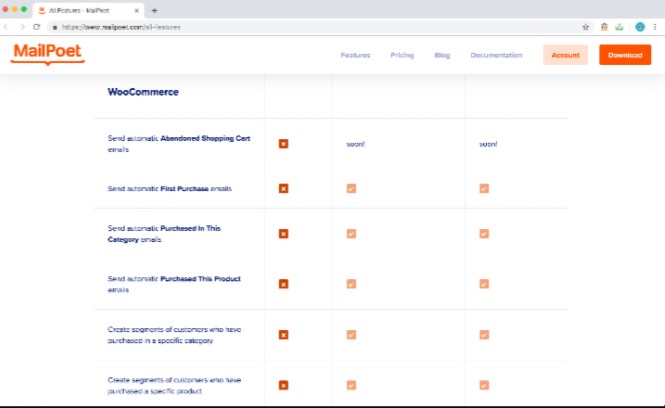Click red X for purchased in specific category segments
Screen dimensions: 665x408
(283, 335)
